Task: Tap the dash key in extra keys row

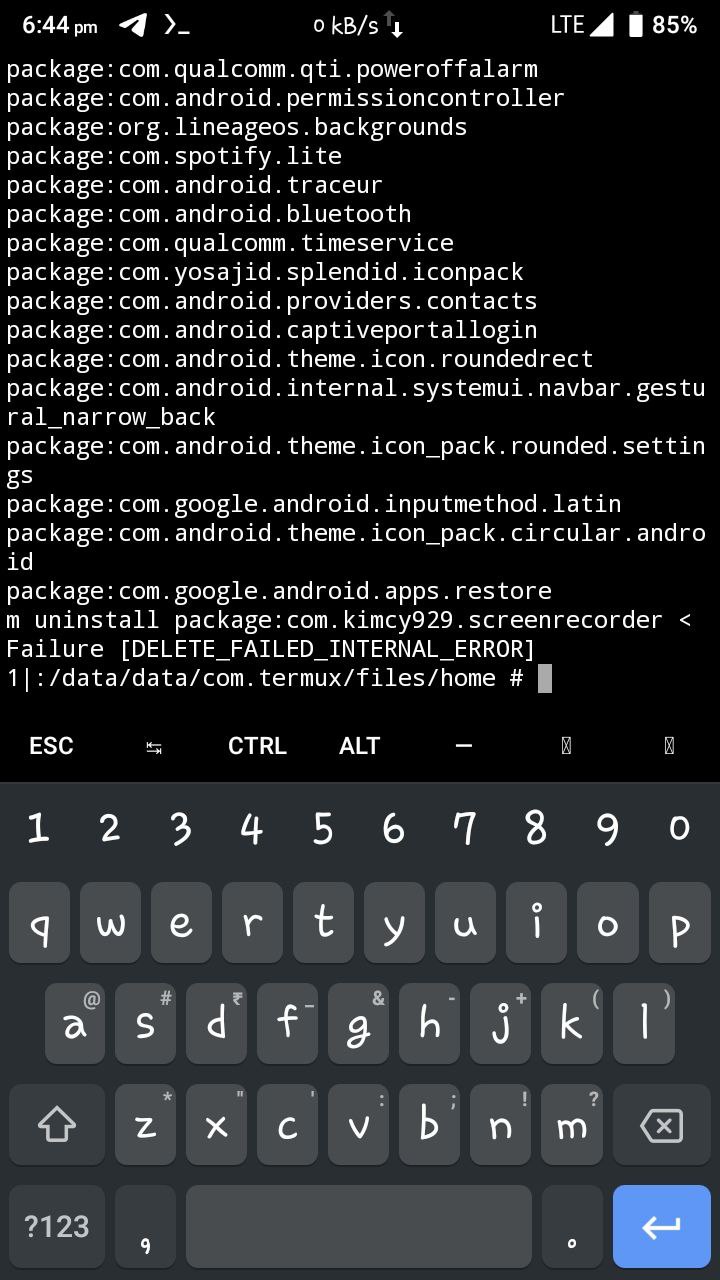Action: coord(463,746)
